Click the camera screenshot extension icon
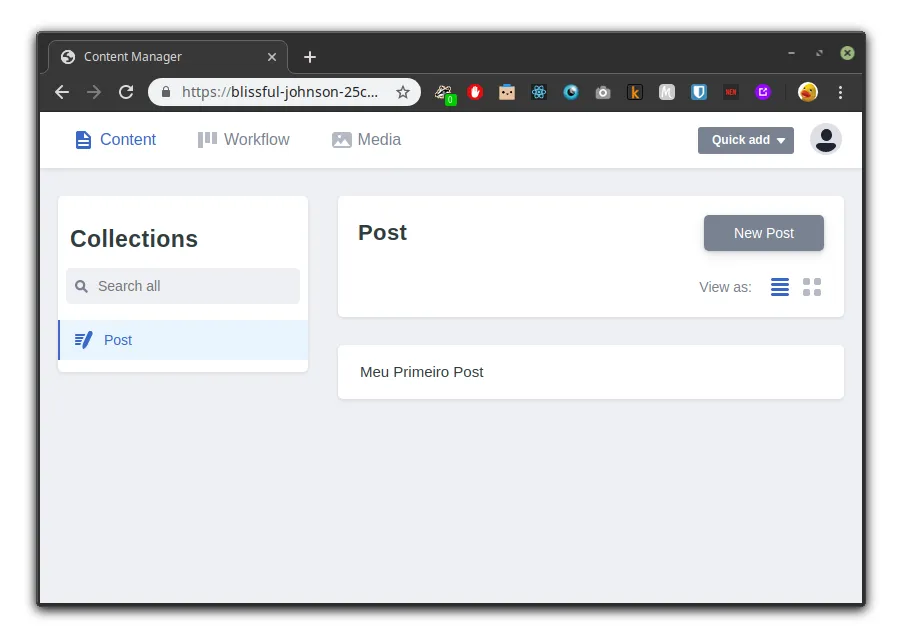This screenshot has height=644, width=910. (x=603, y=92)
